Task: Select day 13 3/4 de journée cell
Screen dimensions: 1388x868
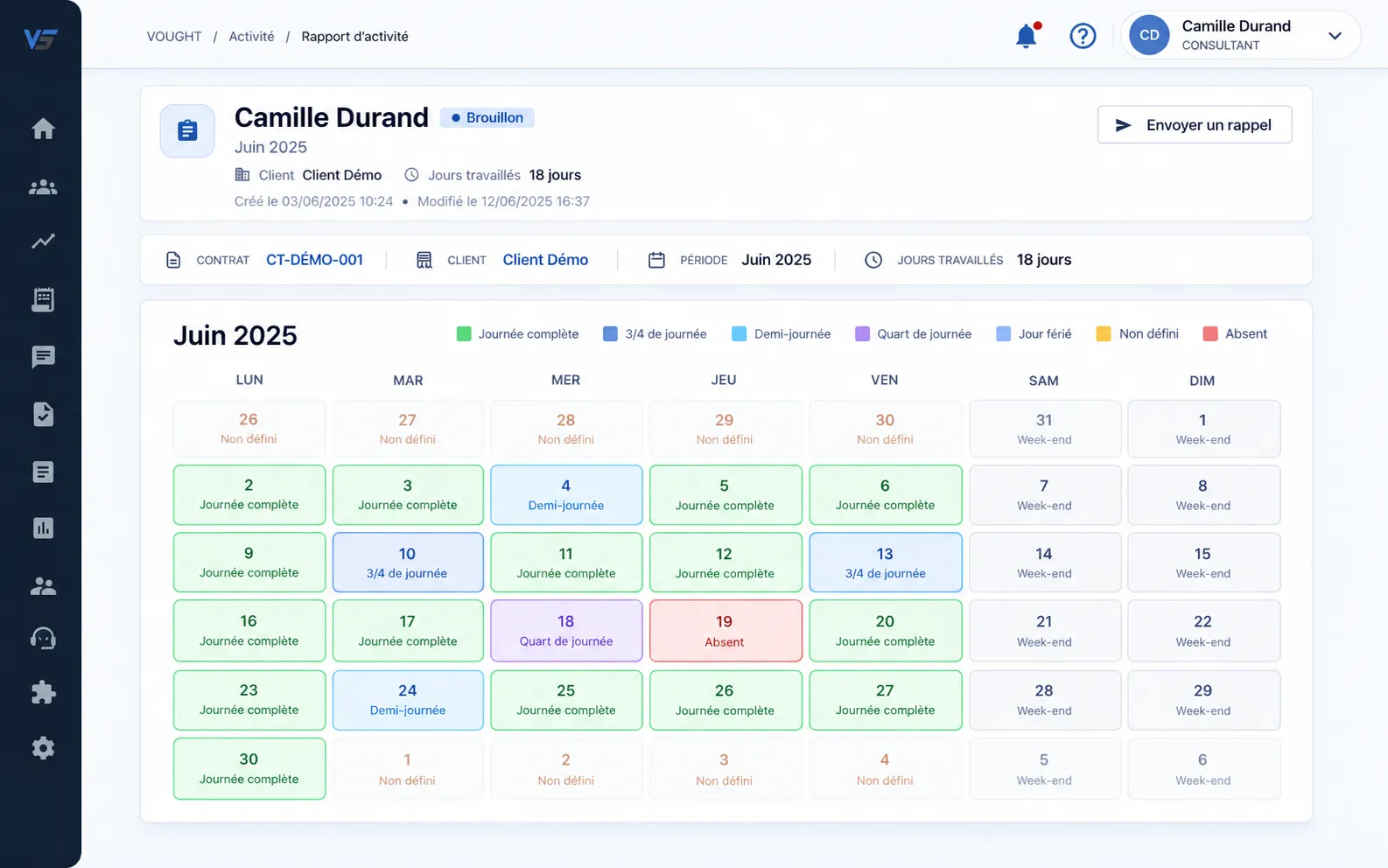Action: pyautogui.click(x=885, y=563)
